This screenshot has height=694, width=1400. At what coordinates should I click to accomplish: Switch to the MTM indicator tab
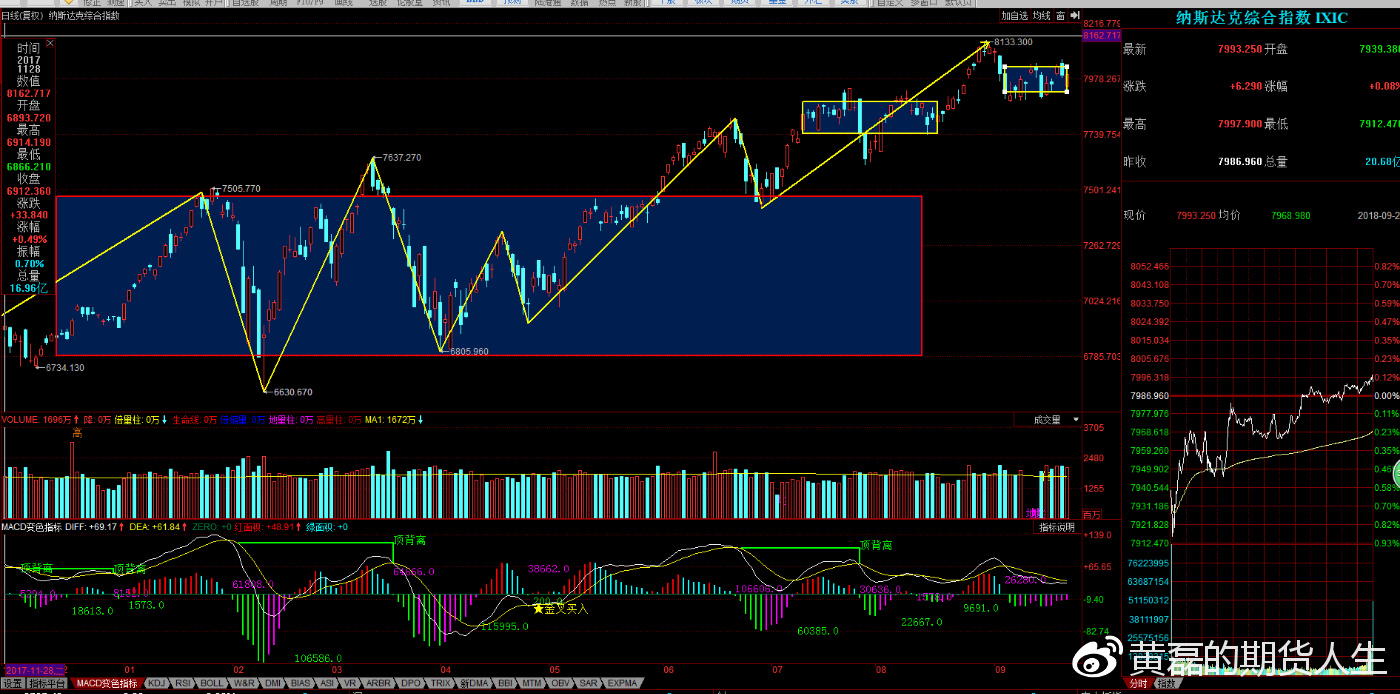532,684
